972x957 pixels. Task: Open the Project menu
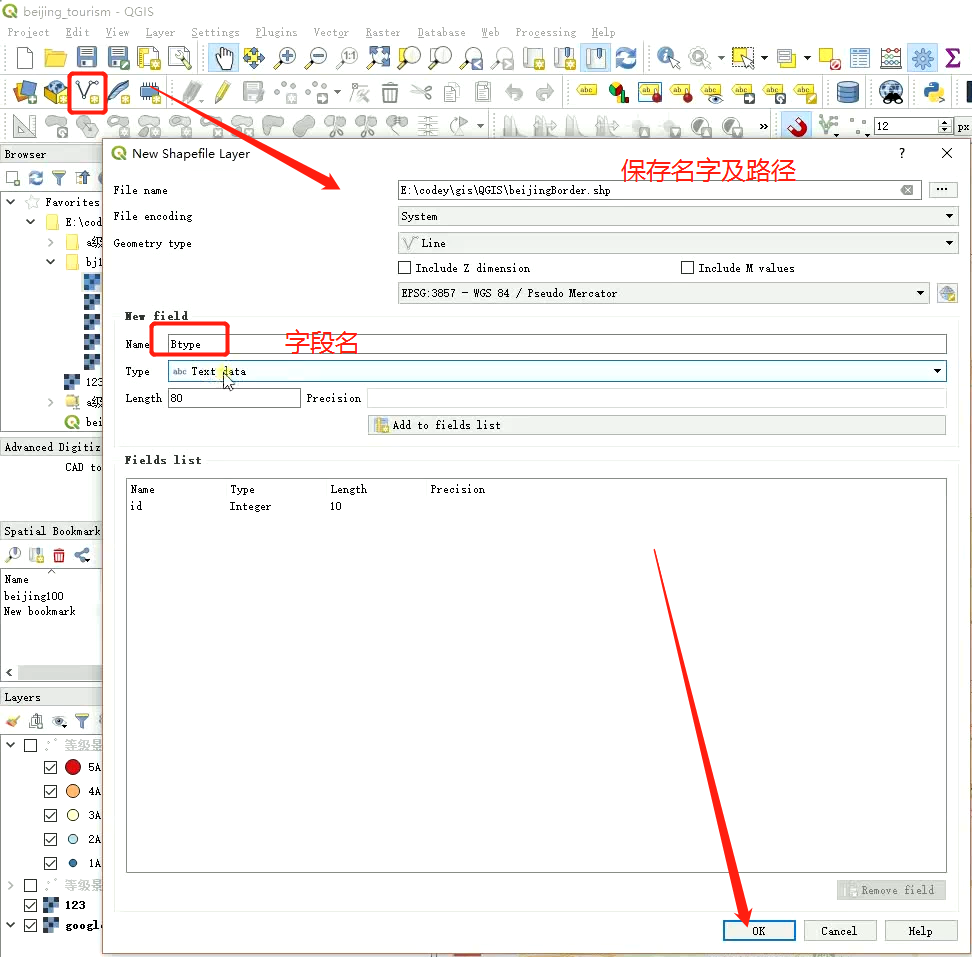[28, 32]
